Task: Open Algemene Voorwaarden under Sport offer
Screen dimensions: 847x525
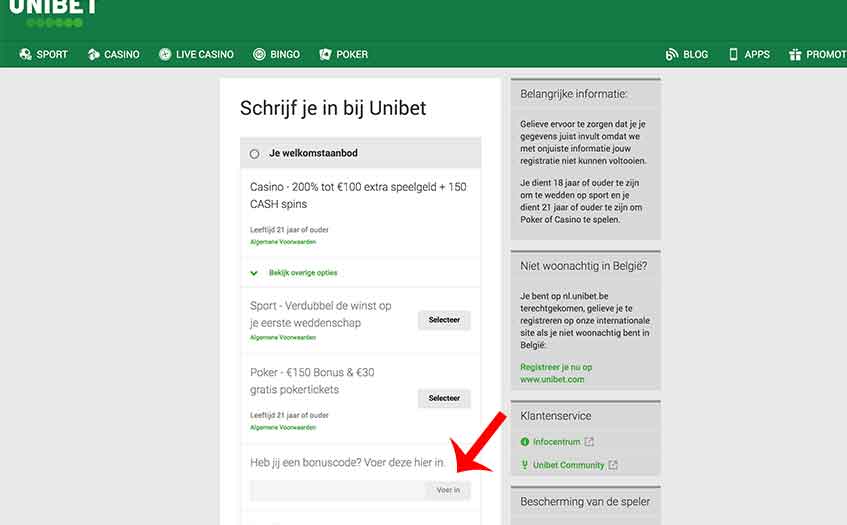Action: coord(283,338)
